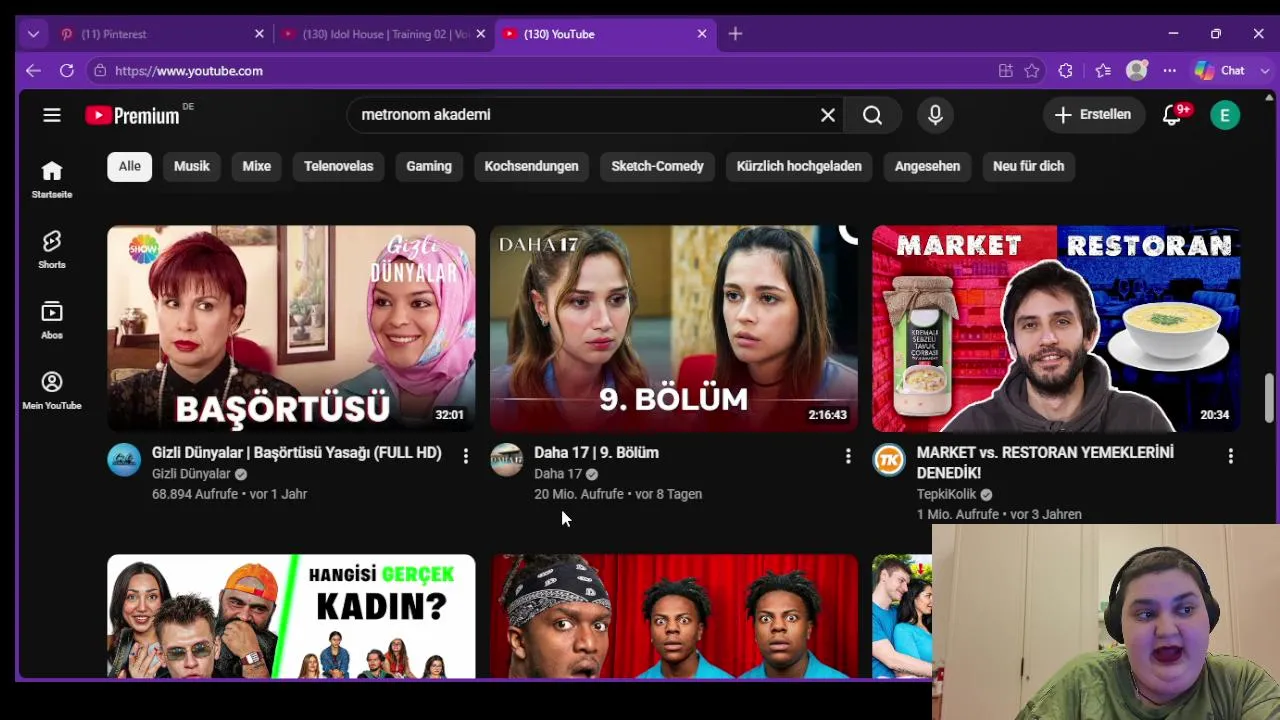Filter by the Gaming chip
Image resolution: width=1280 pixels, height=720 pixels.
(429, 166)
